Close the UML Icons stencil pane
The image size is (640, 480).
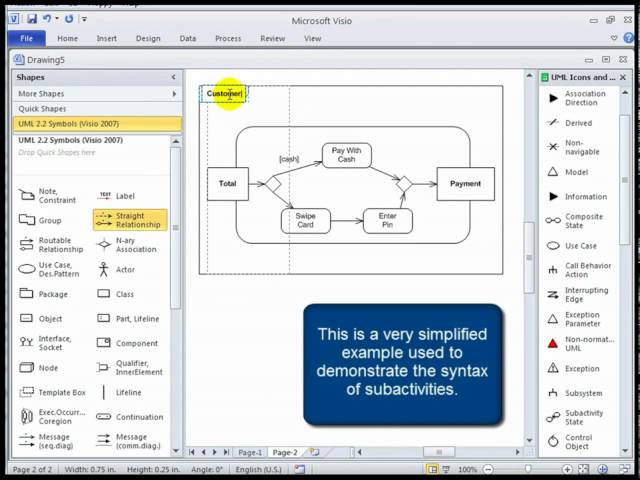(x=623, y=77)
